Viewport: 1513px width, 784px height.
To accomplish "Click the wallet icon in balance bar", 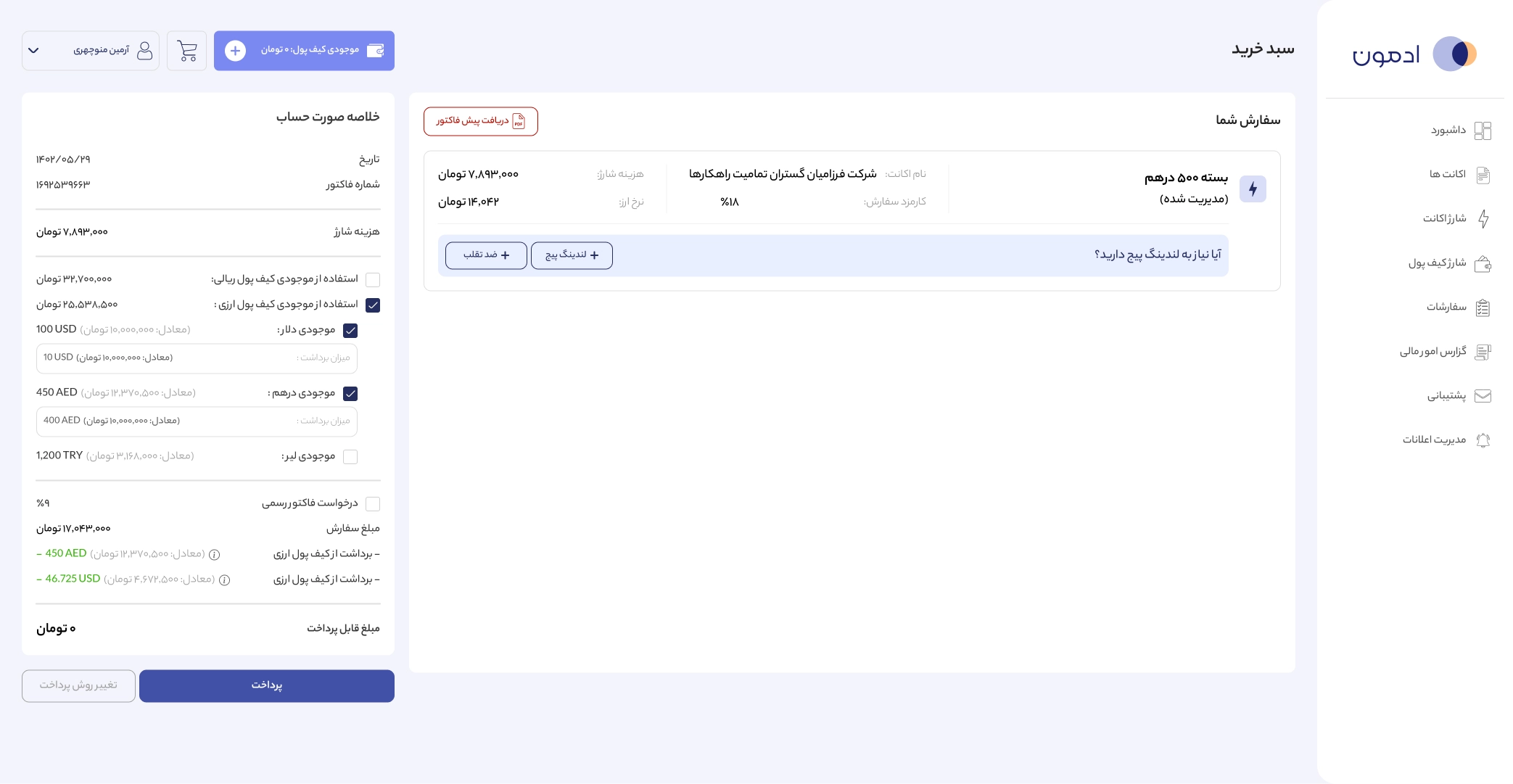I will [x=376, y=50].
